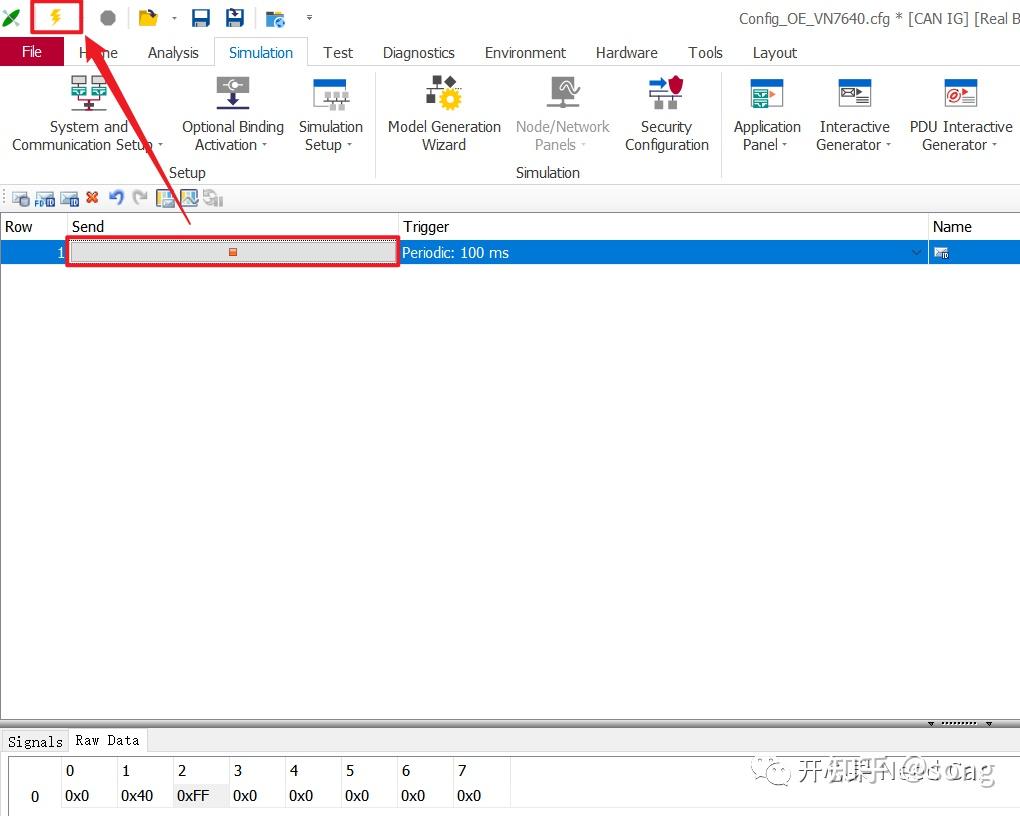Switch to the Raw Data tab
This screenshot has width=1020, height=816.
click(x=107, y=740)
